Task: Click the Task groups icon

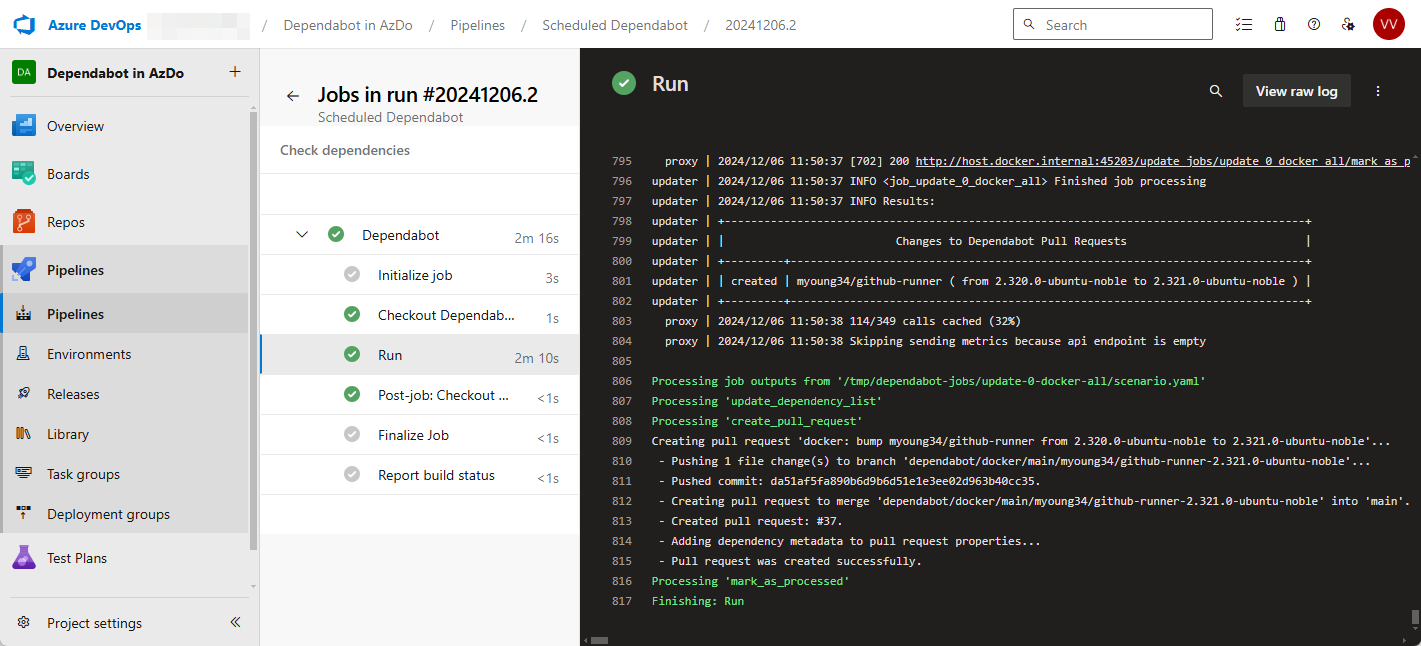Action: point(24,474)
